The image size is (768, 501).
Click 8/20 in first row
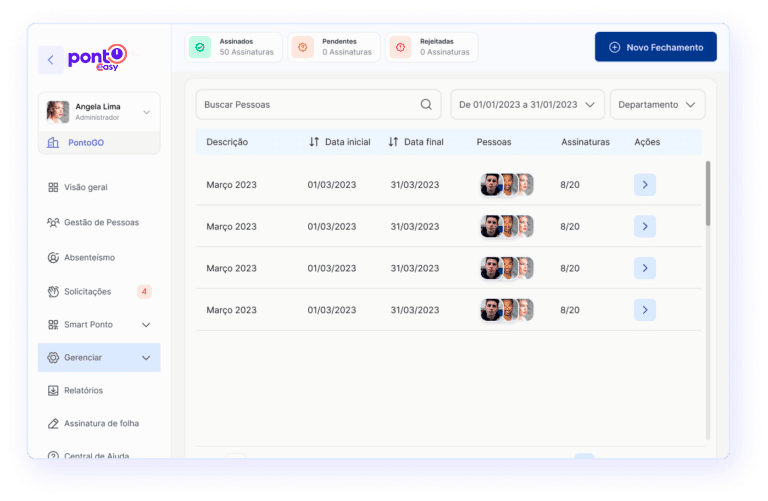(x=570, y=185)
